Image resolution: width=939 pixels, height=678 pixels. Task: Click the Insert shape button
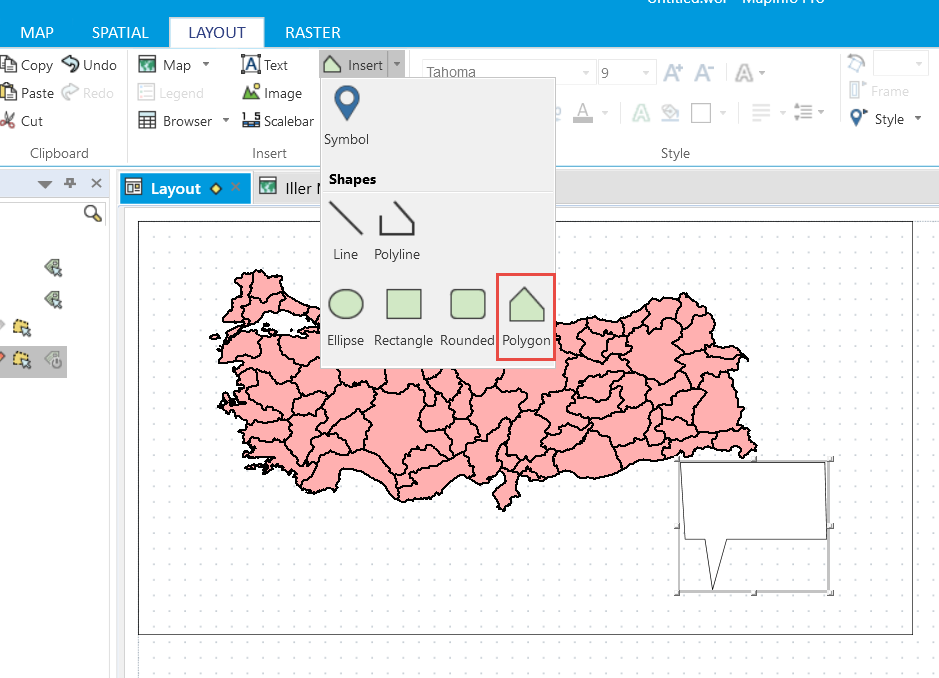354,65
